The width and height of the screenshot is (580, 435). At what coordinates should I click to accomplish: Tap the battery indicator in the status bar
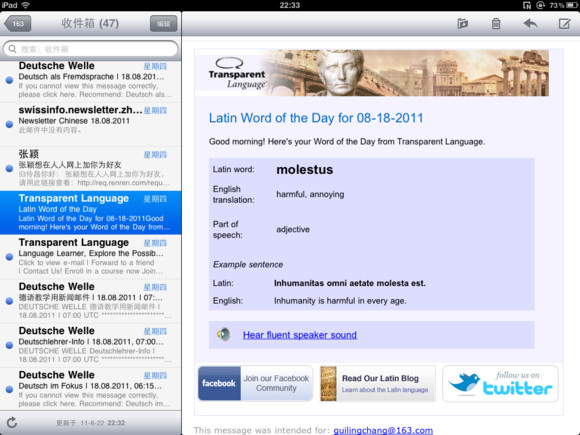point(572,5)
